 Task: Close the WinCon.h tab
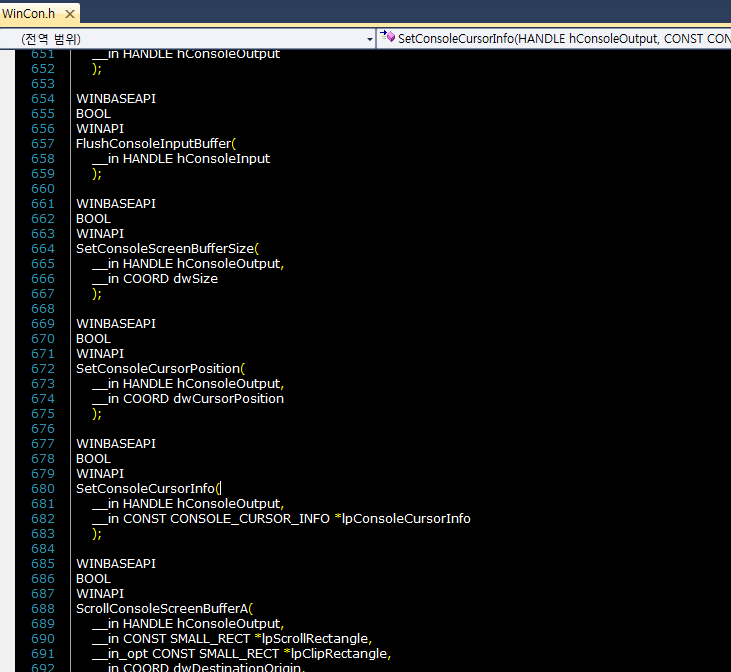[x=68, y=13]
